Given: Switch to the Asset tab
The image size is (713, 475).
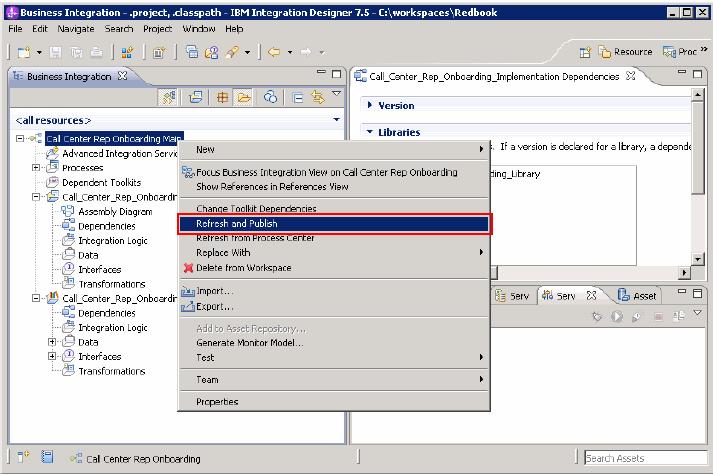Looking at the screenshot, I should point(637,296).
